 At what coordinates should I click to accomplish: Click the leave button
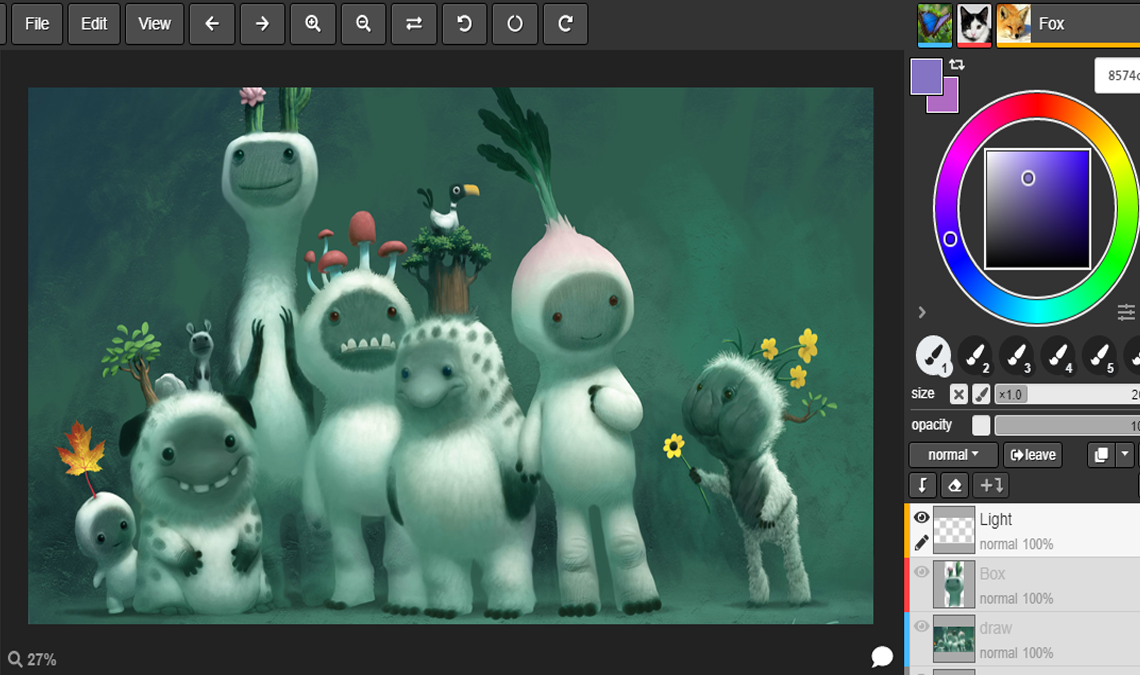pos(1033,455)
